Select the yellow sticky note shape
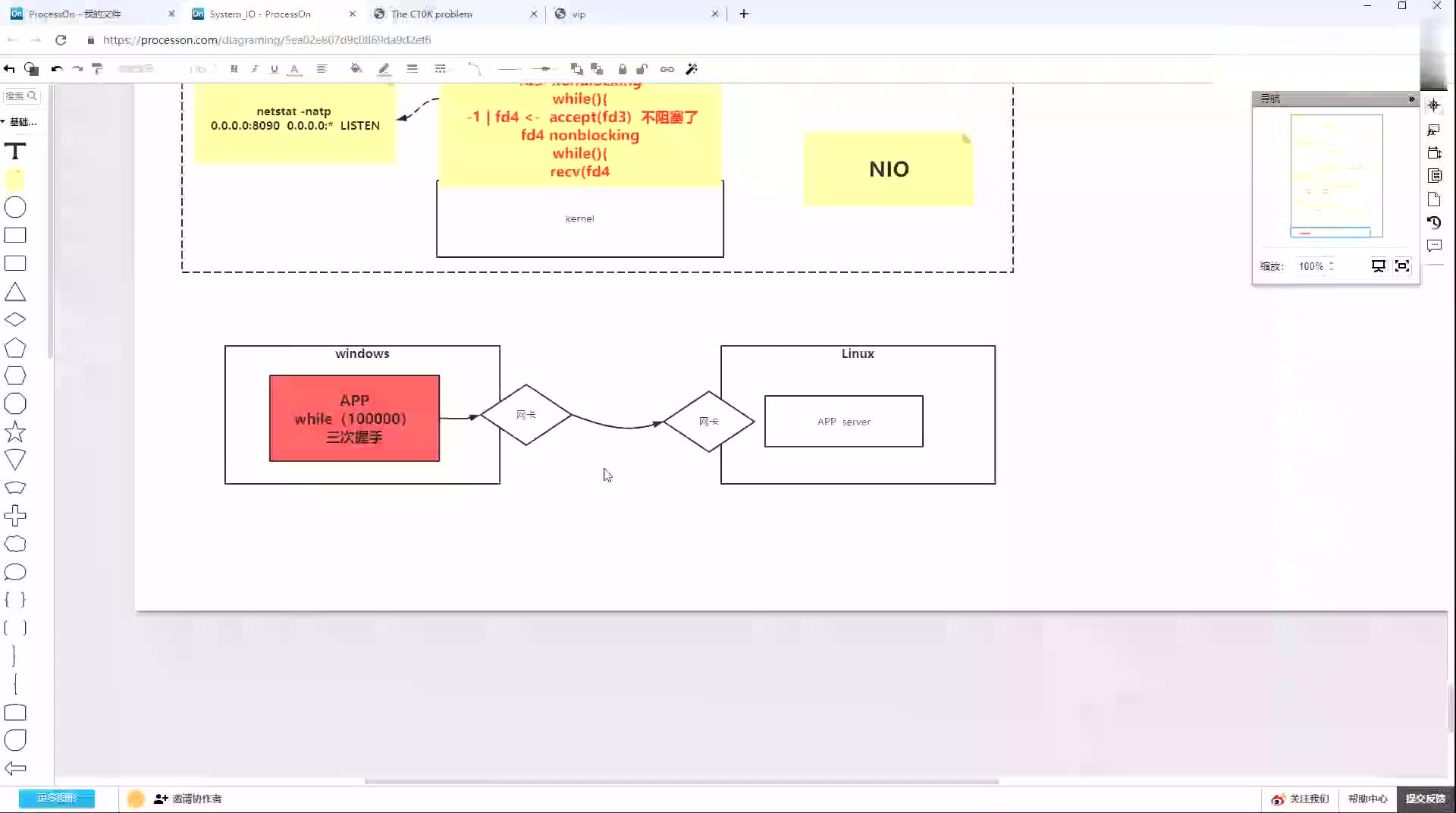Image resolution: width=1456 pixels, height=813 pixels. [15, 179]
